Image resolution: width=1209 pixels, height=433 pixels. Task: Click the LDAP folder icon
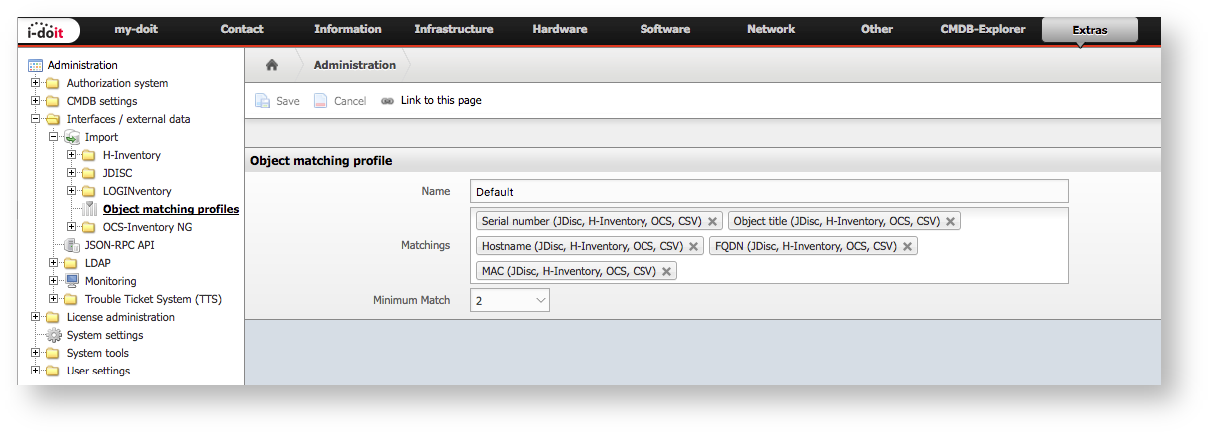(x=71, y=263)
